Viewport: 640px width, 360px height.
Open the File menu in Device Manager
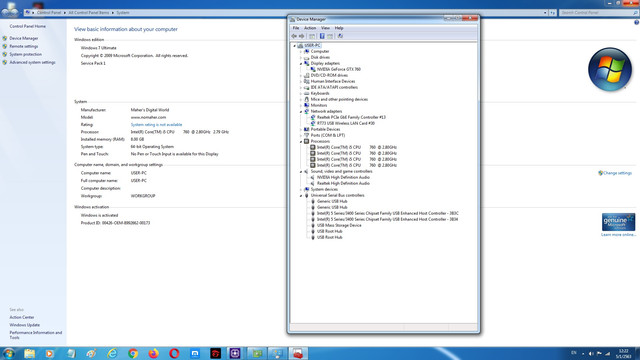point(296,28)
